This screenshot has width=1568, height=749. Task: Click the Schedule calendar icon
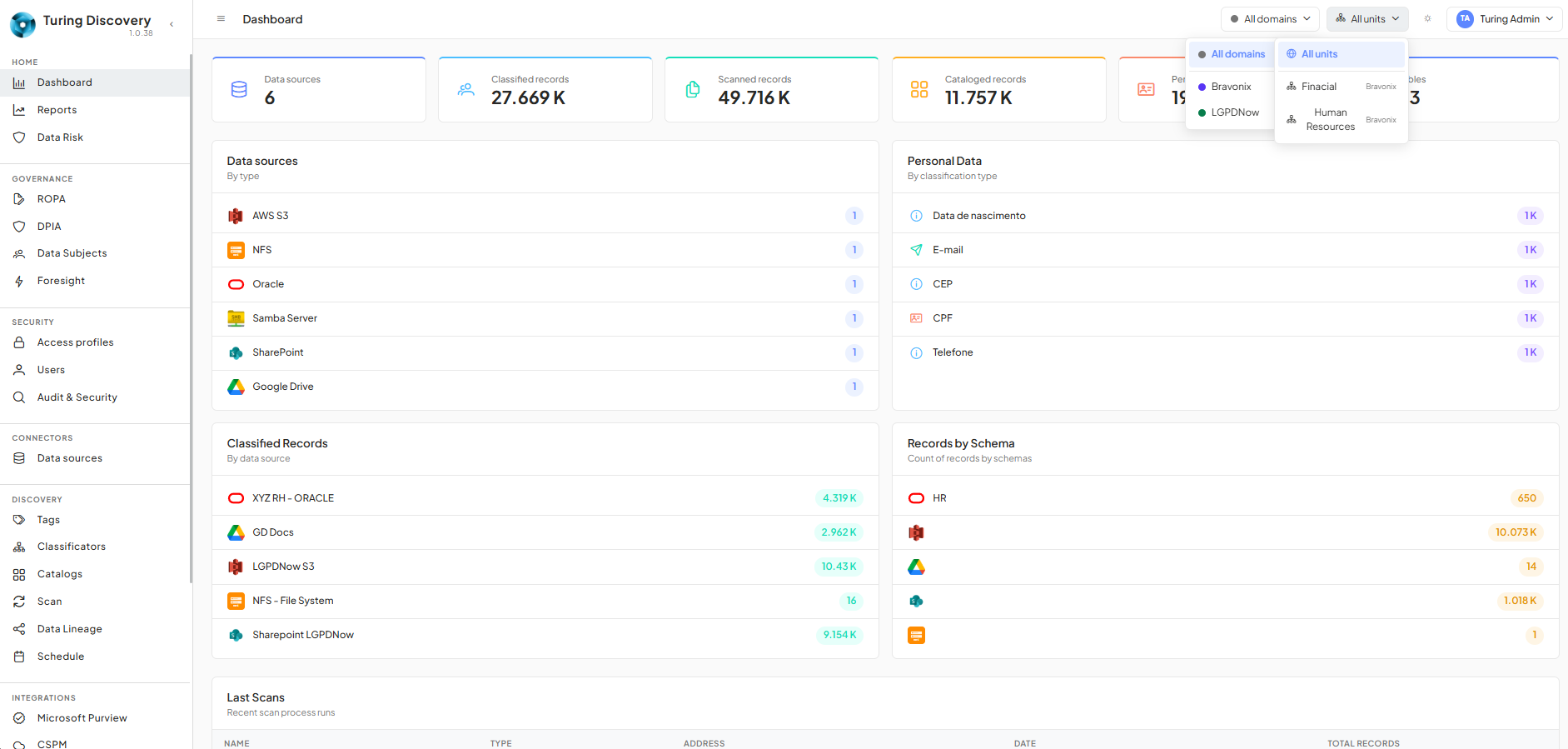point(19,657)
